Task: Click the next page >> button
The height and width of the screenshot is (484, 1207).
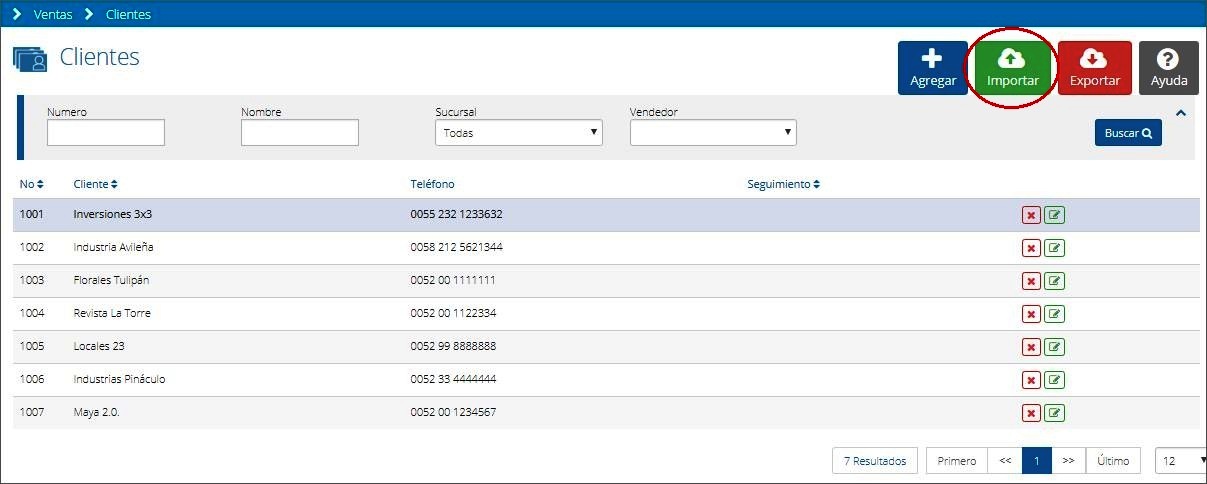Action: [x=1068, y=461]
